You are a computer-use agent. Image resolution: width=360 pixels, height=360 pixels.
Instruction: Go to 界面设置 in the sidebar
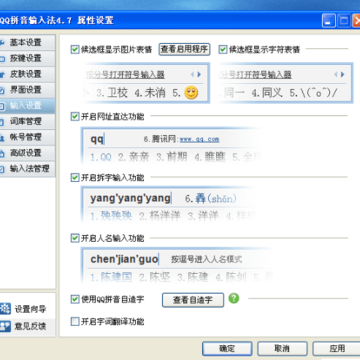(27, 90)
